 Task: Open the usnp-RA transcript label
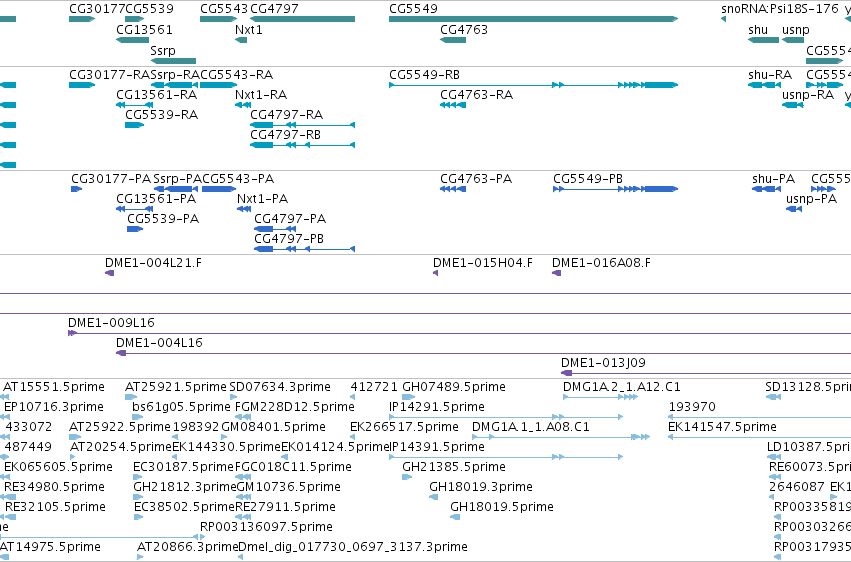(x=808, y=95)
